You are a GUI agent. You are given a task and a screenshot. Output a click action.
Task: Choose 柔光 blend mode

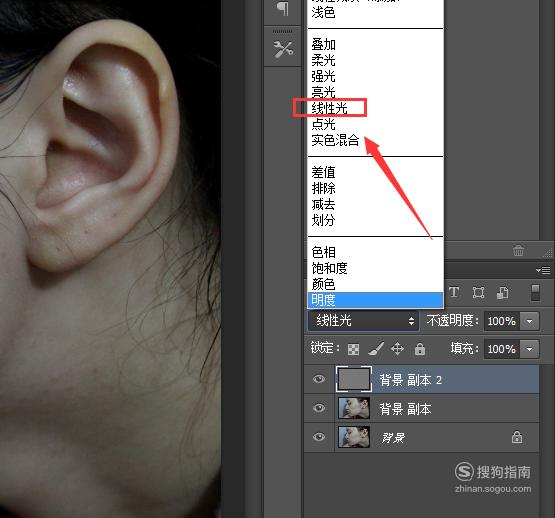pyautogui.click(x=375, y=61)
